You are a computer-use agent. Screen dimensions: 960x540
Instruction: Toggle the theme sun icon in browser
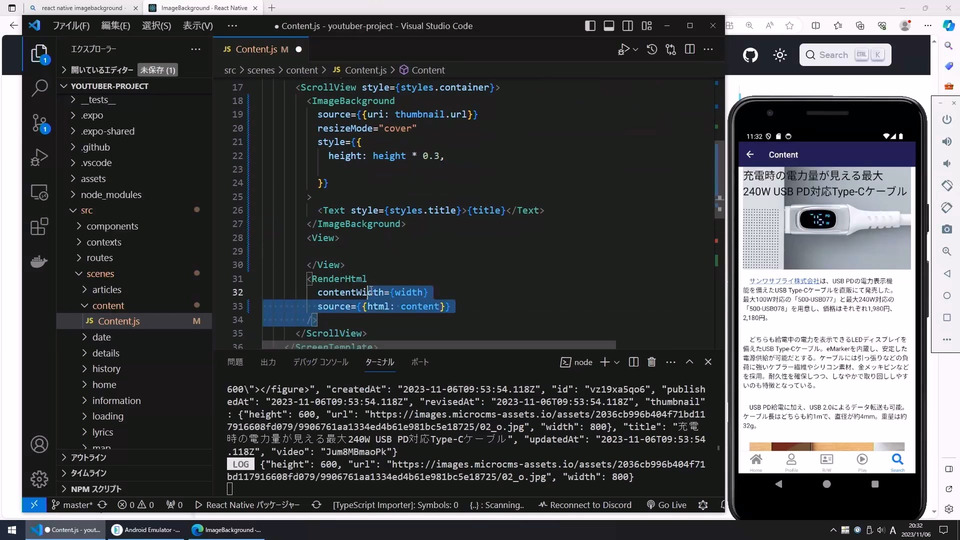[x=780, y=55]
